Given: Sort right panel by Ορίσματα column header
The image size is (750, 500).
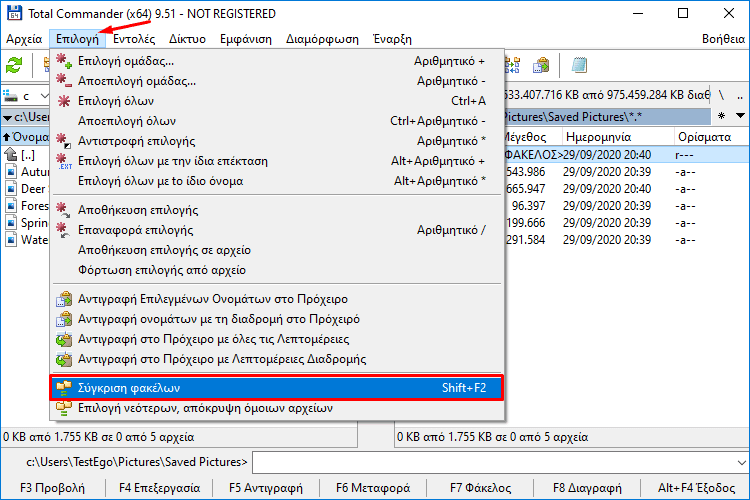Looking at the screenshot, I should point(712,137).
